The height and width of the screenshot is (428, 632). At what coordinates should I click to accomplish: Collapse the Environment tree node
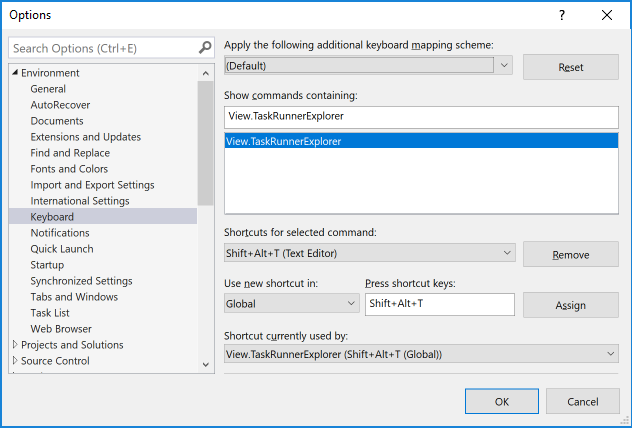[x=15, y=73]
